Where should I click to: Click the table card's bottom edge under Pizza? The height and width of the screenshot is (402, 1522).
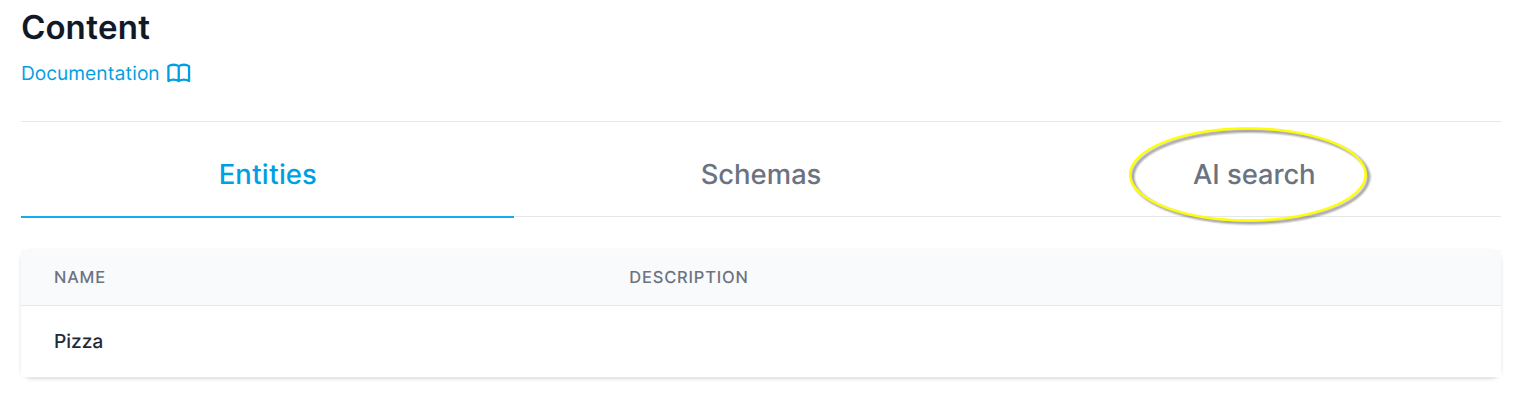point(761,377)
